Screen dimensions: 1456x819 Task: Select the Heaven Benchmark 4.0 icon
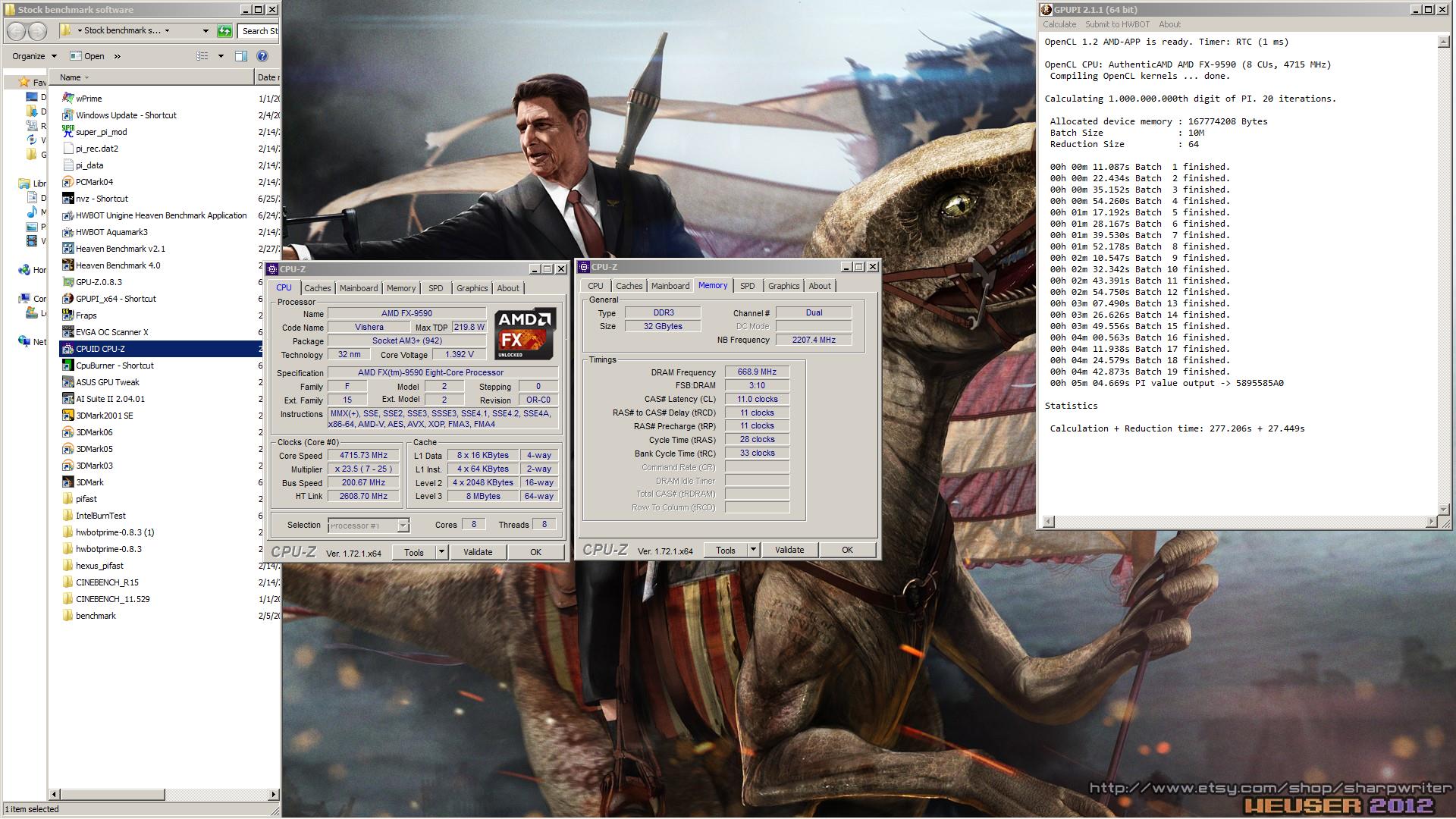(x=68, y=265)
